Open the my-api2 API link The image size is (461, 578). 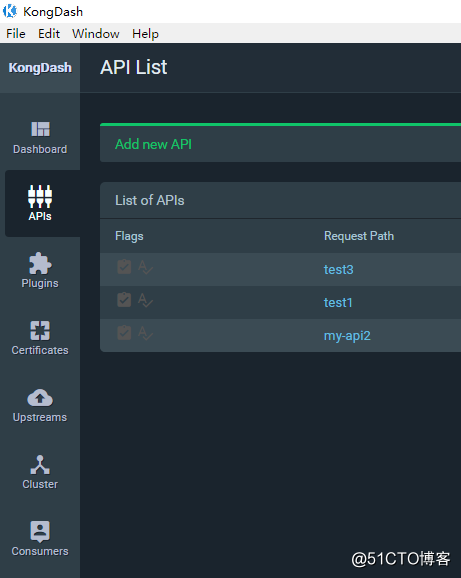[347, 336]
